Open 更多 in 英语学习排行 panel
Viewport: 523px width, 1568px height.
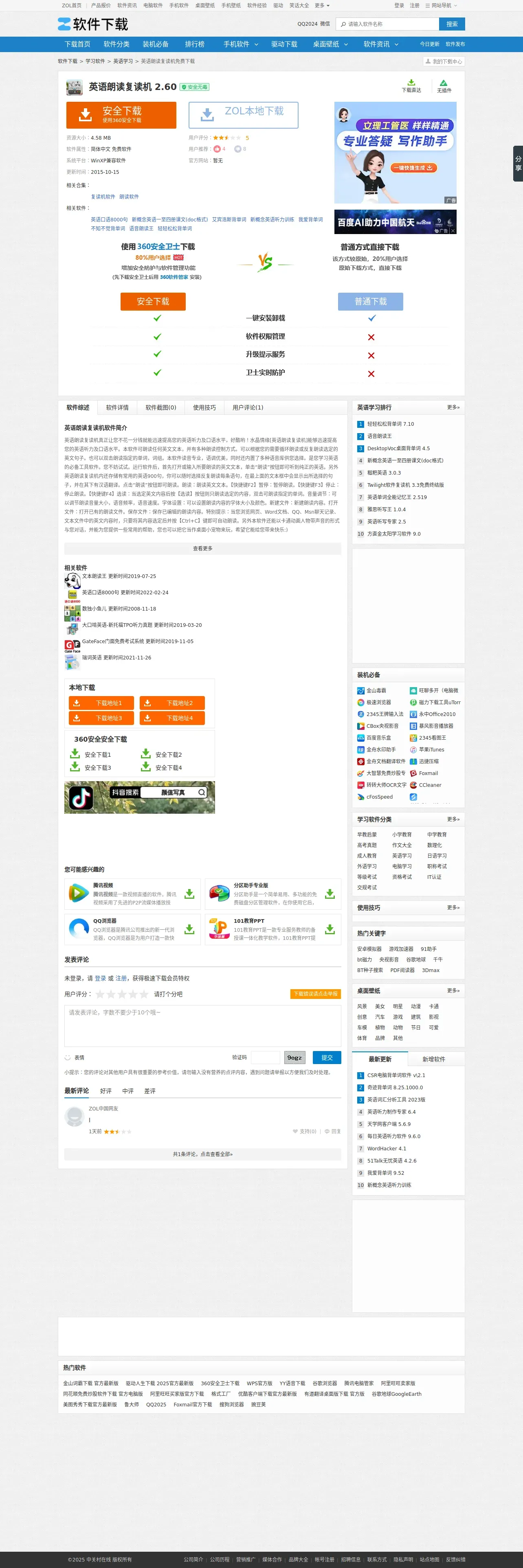tap(453, 407)
